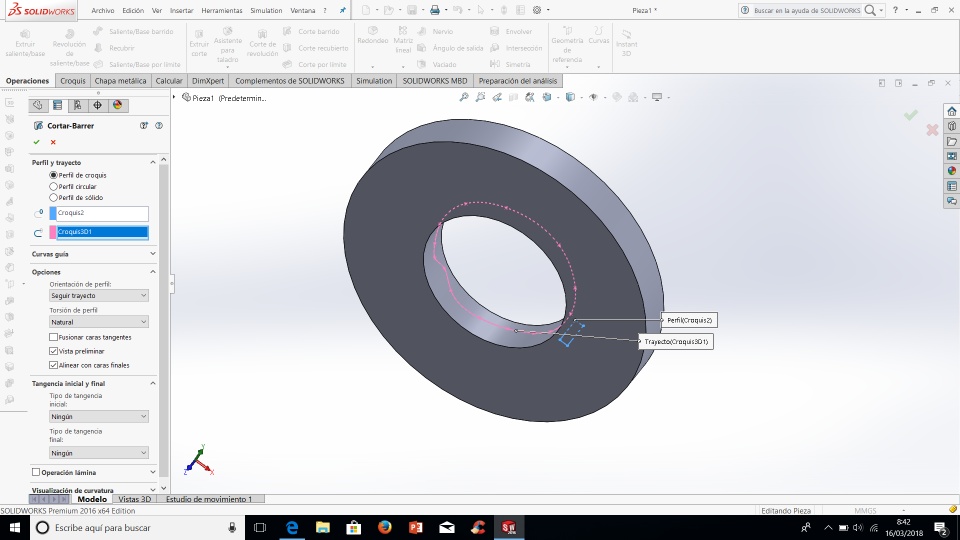Click the Croquis2 profile selection box
Viewport: 960px width, 540px height.
pyautogui.click(x=102, y=213)
